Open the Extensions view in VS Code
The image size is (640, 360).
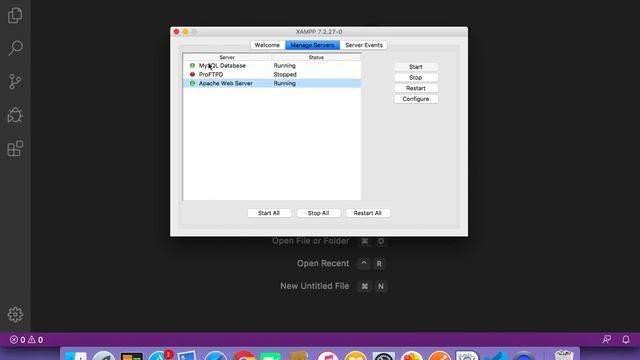tap(15, 148)
